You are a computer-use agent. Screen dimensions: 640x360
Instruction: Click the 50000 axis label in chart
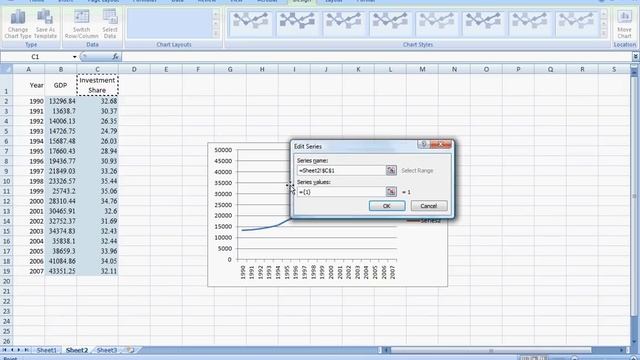(223, 150)
